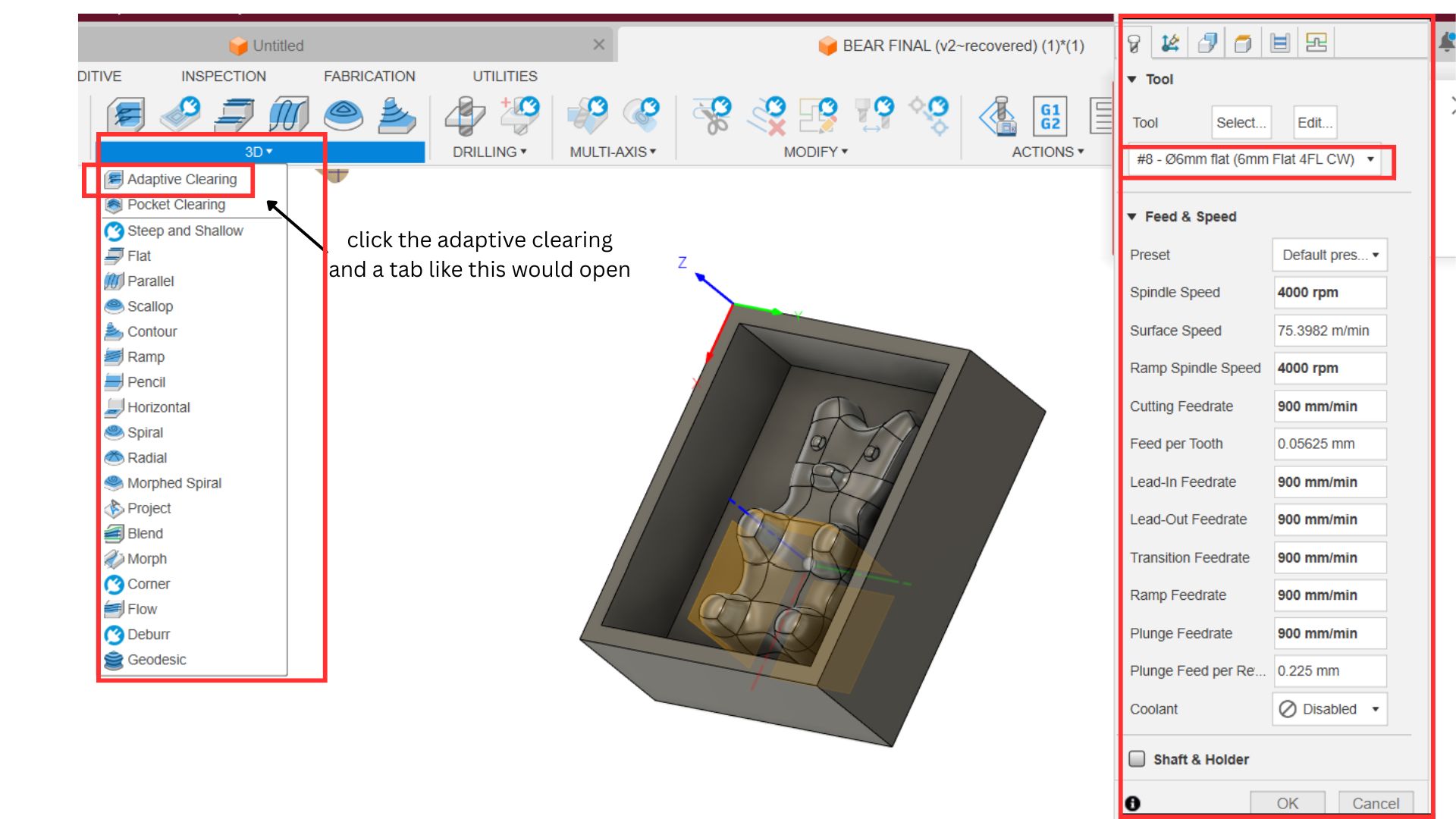1456x819 pixels.
Task: Open the UTILITIES ribbon tab
Action: [x=505, y=77]
